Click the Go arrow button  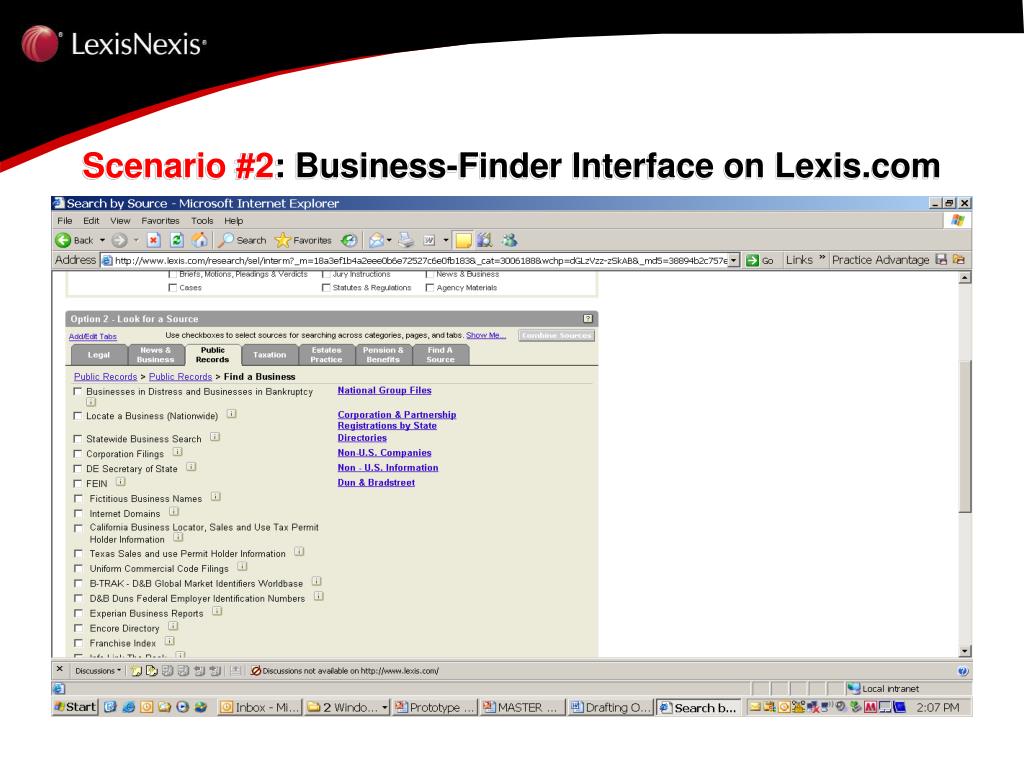(760, 260)
